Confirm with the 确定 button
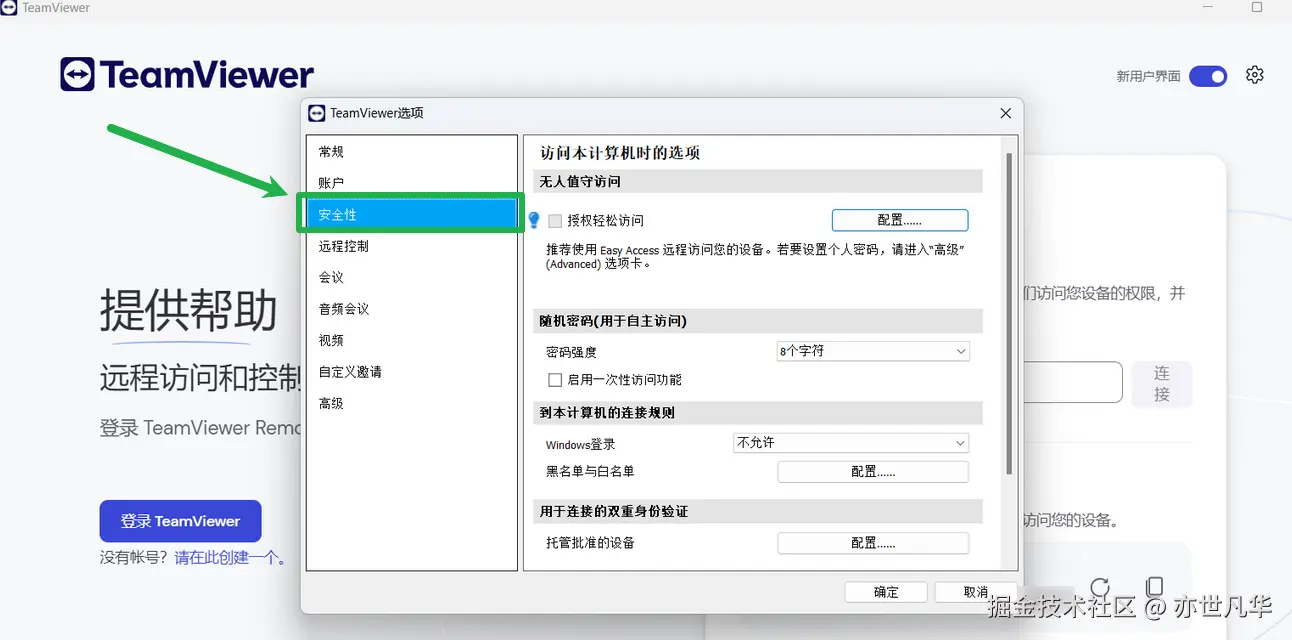This screenshot has height=640, width=1292. coord(886,592)
